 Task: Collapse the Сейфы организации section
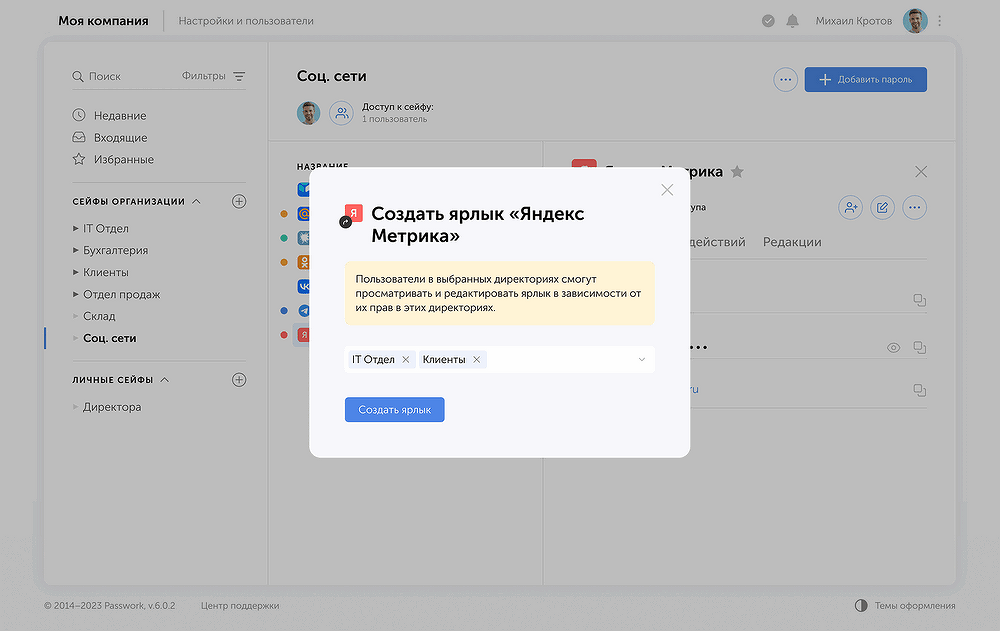(x=196, y=201)
